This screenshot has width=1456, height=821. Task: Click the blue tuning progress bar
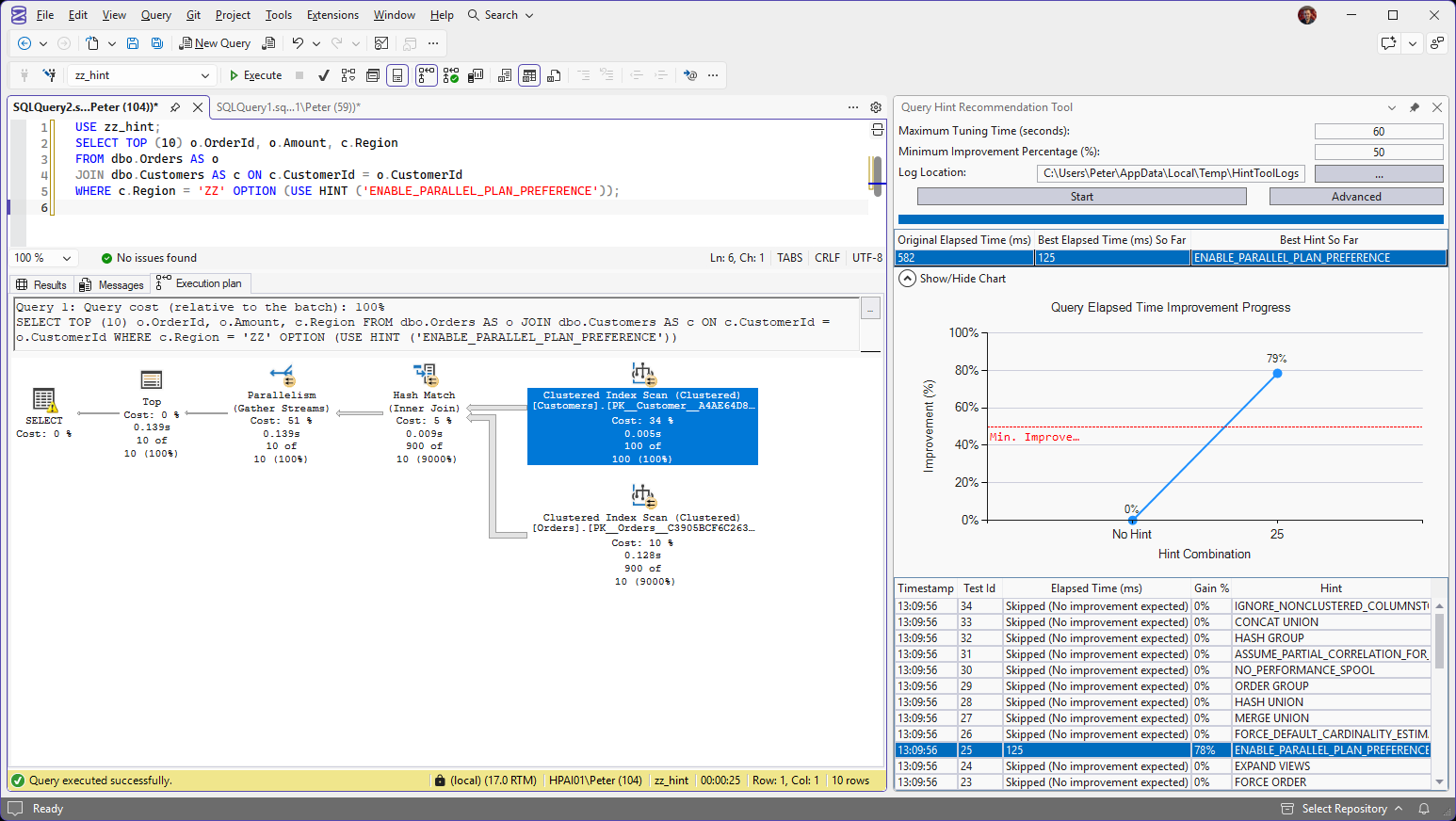pos(1171,219)
